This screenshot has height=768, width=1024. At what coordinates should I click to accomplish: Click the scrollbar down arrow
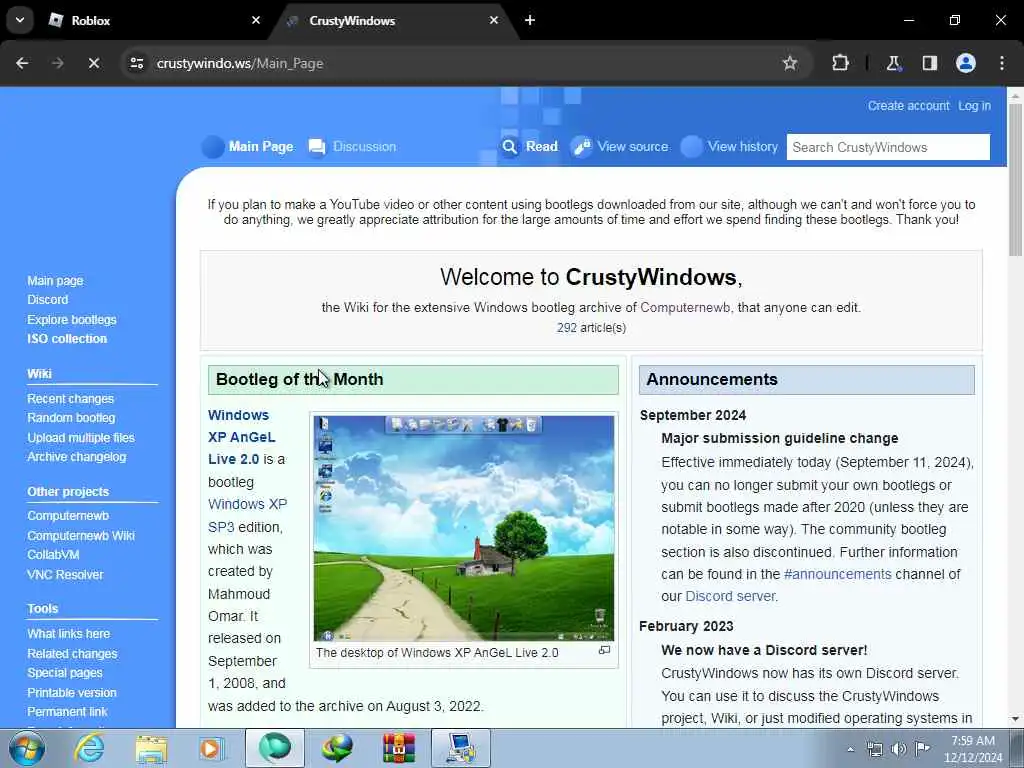point(1015,719)
